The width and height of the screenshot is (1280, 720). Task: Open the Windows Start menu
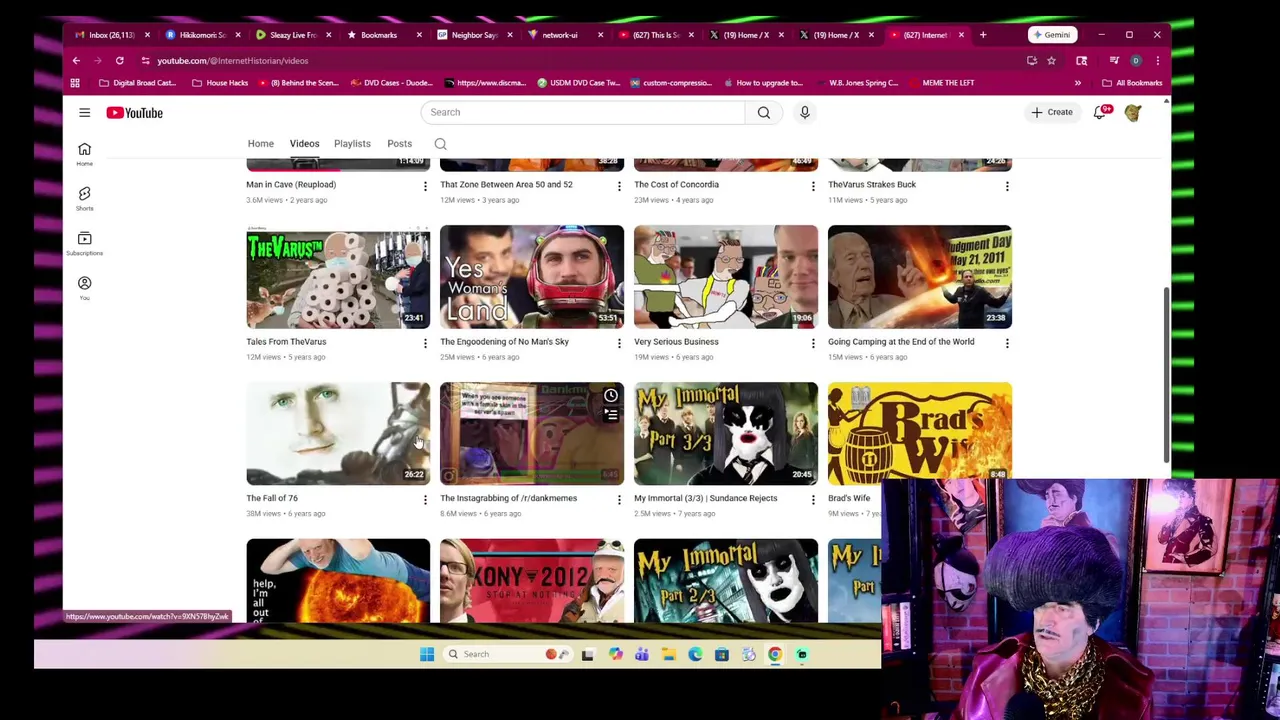(x=427, y=654)
